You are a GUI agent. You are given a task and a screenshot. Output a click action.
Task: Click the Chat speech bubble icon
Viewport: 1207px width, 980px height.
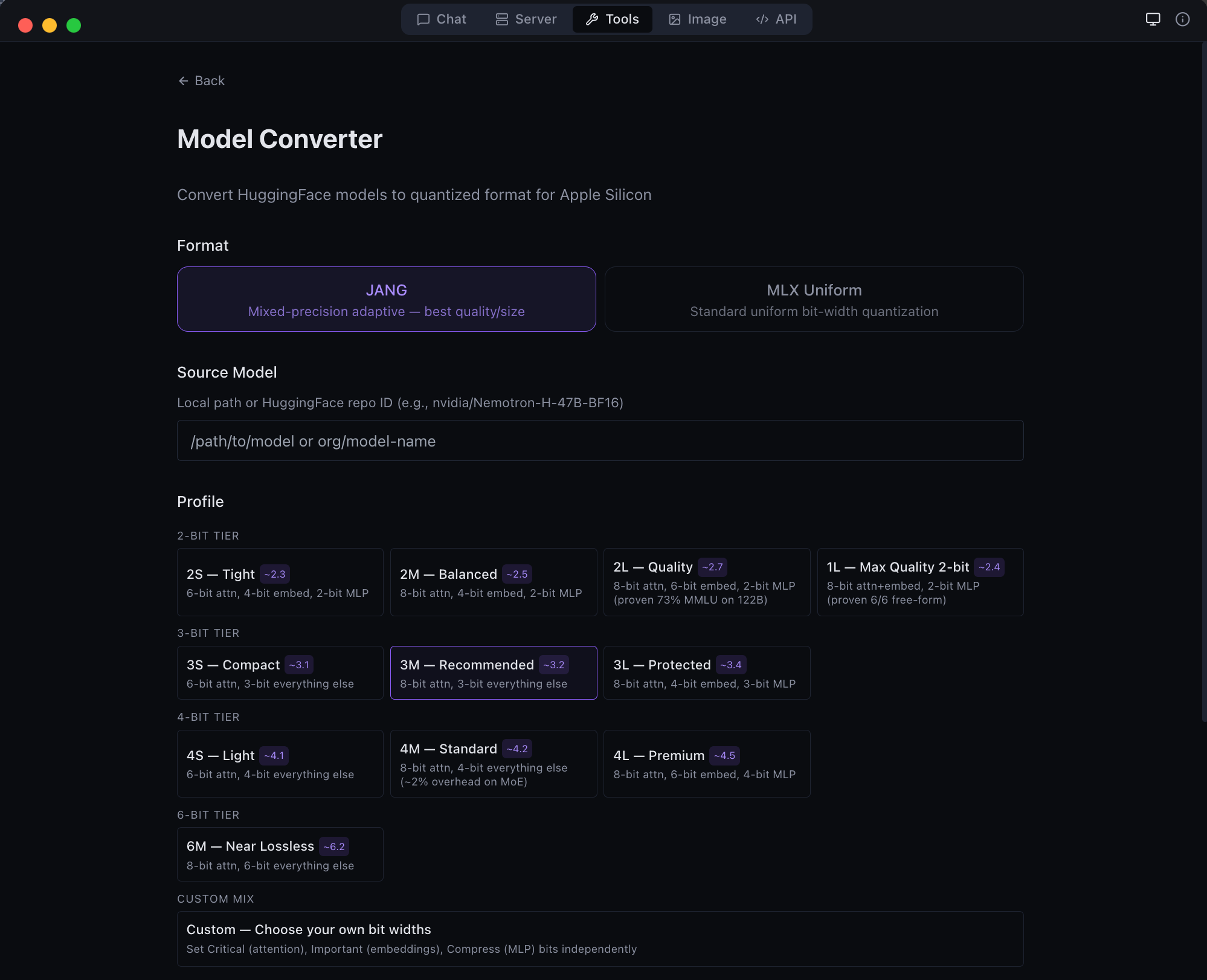point(425,19)
